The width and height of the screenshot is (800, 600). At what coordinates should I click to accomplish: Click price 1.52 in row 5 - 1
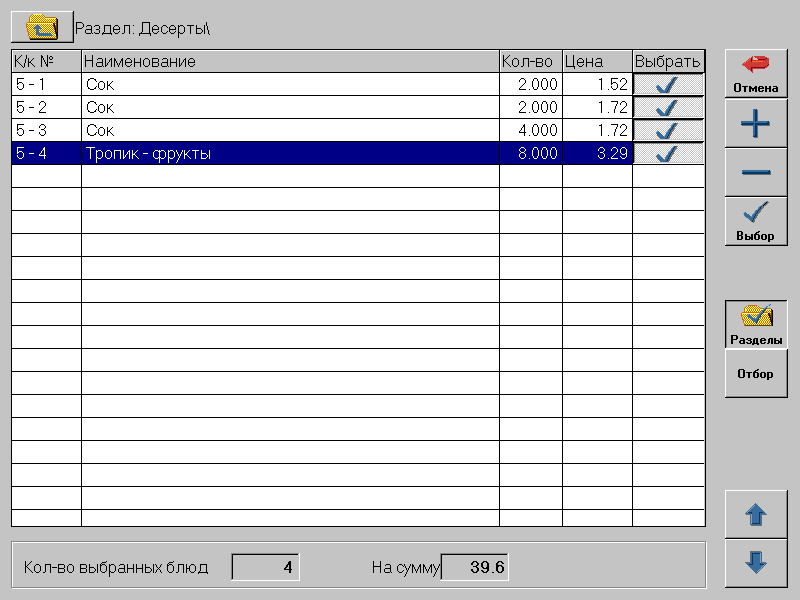[597, 84]
